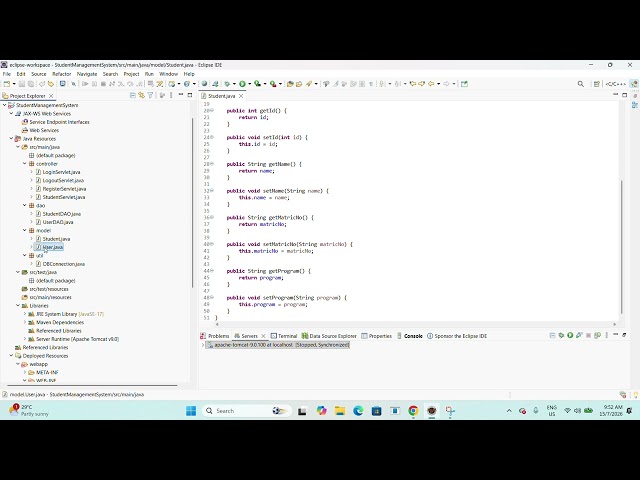Open the Navigate menu

point(87,74)
